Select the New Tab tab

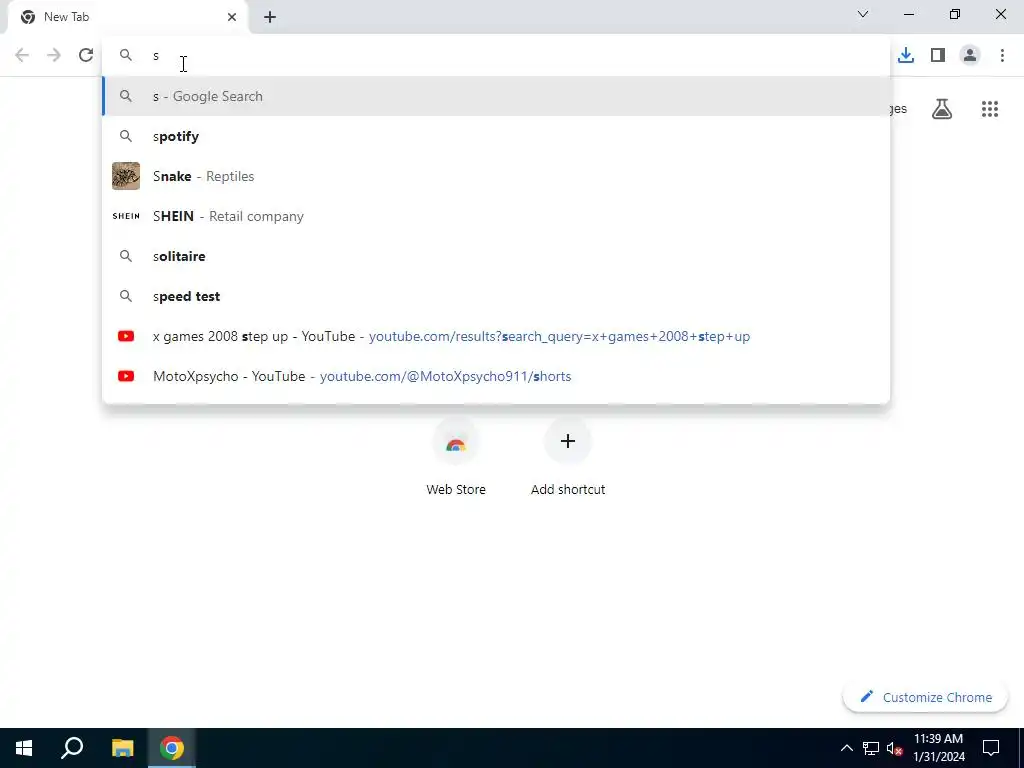click(127, 17)
